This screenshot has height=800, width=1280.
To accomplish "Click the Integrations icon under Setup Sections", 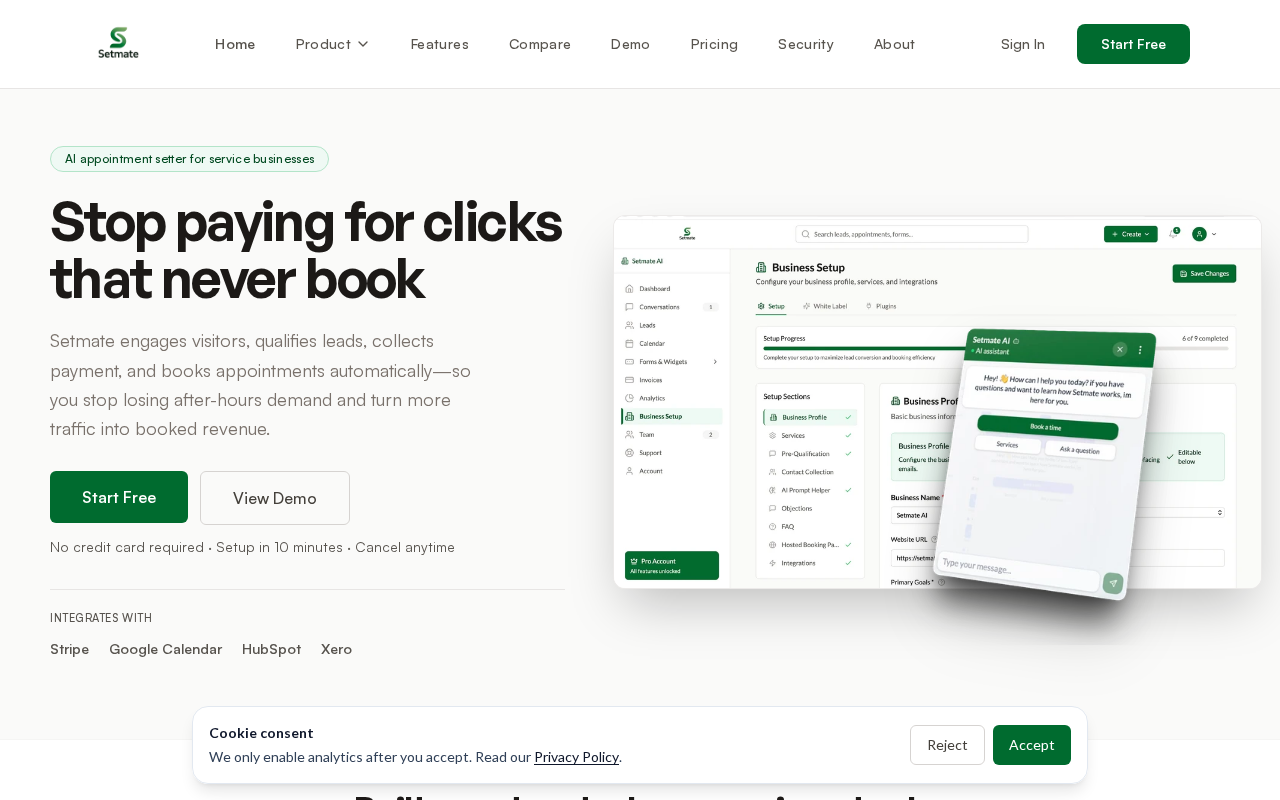I will 772,563.
